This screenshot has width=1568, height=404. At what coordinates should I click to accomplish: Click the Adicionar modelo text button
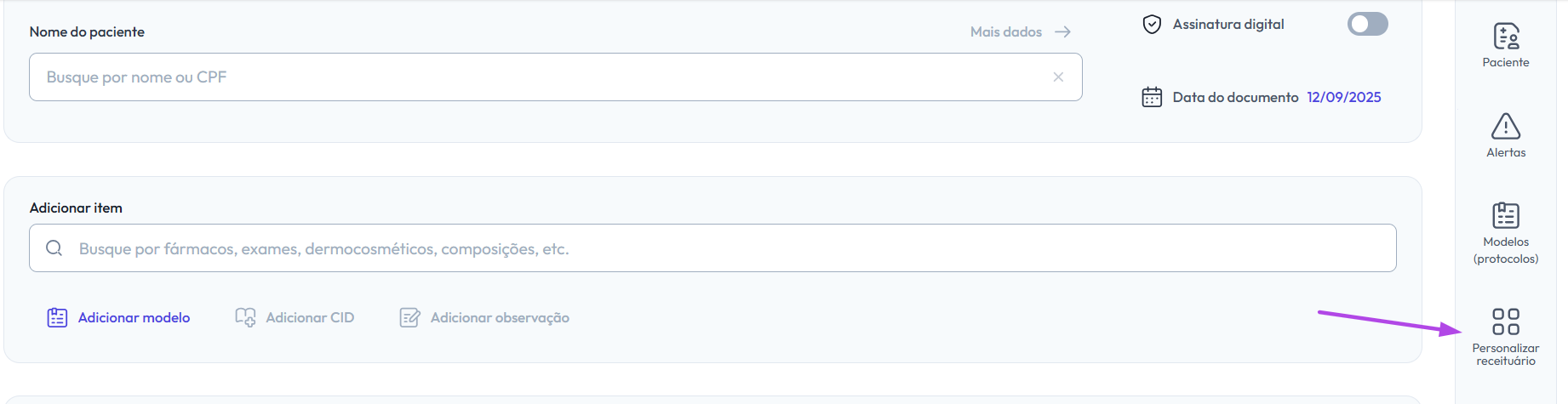click(134, 317)
